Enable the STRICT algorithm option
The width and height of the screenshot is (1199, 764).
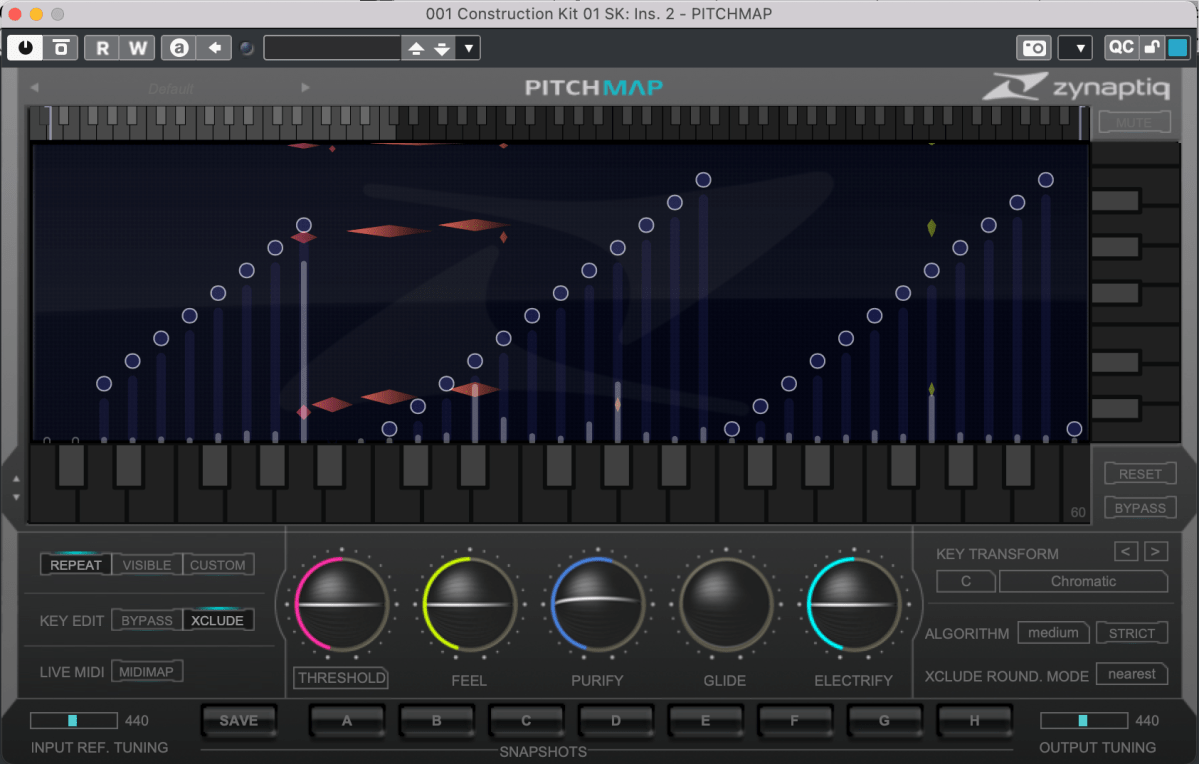click(1131, 633)
